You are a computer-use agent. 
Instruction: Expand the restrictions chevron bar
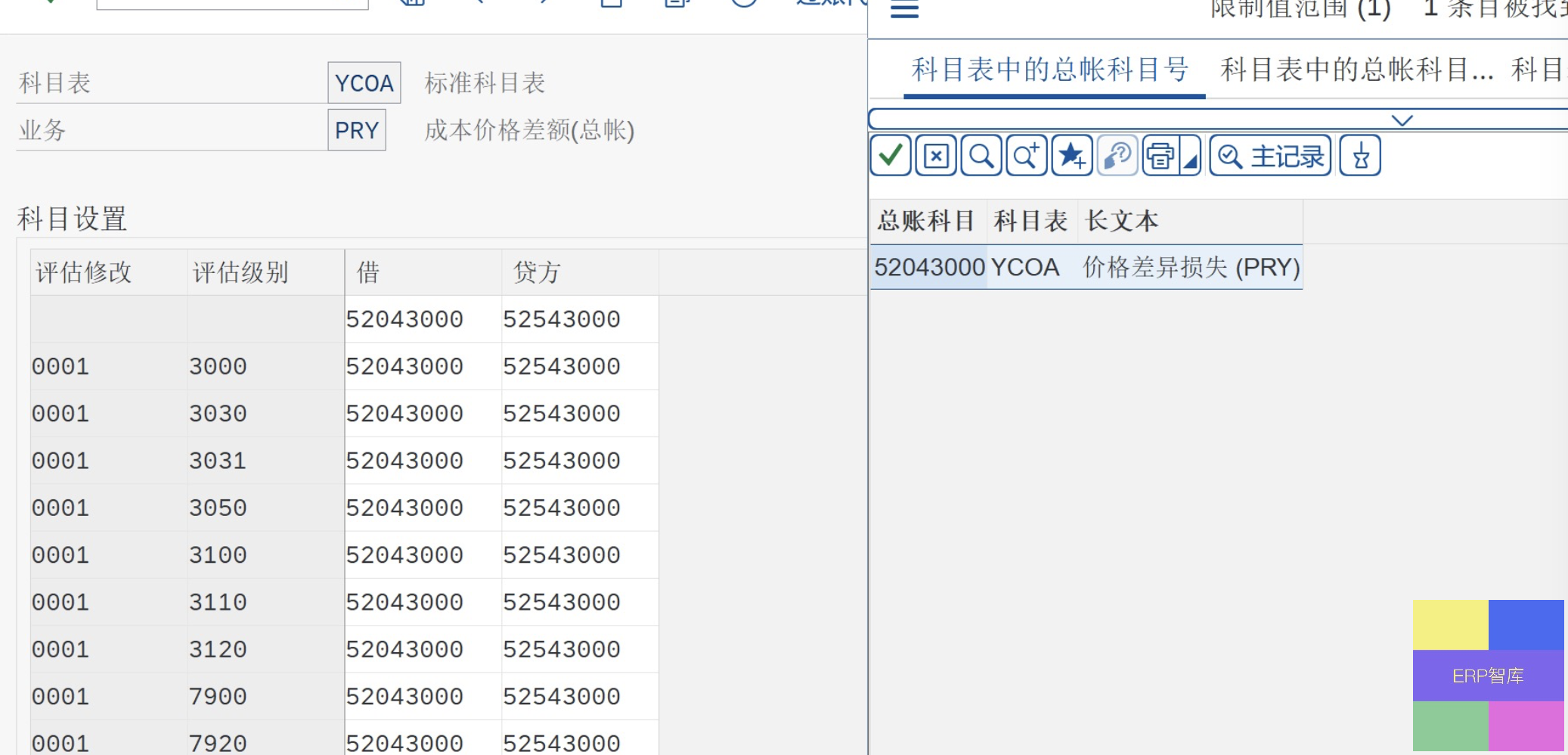(1402, 120)
